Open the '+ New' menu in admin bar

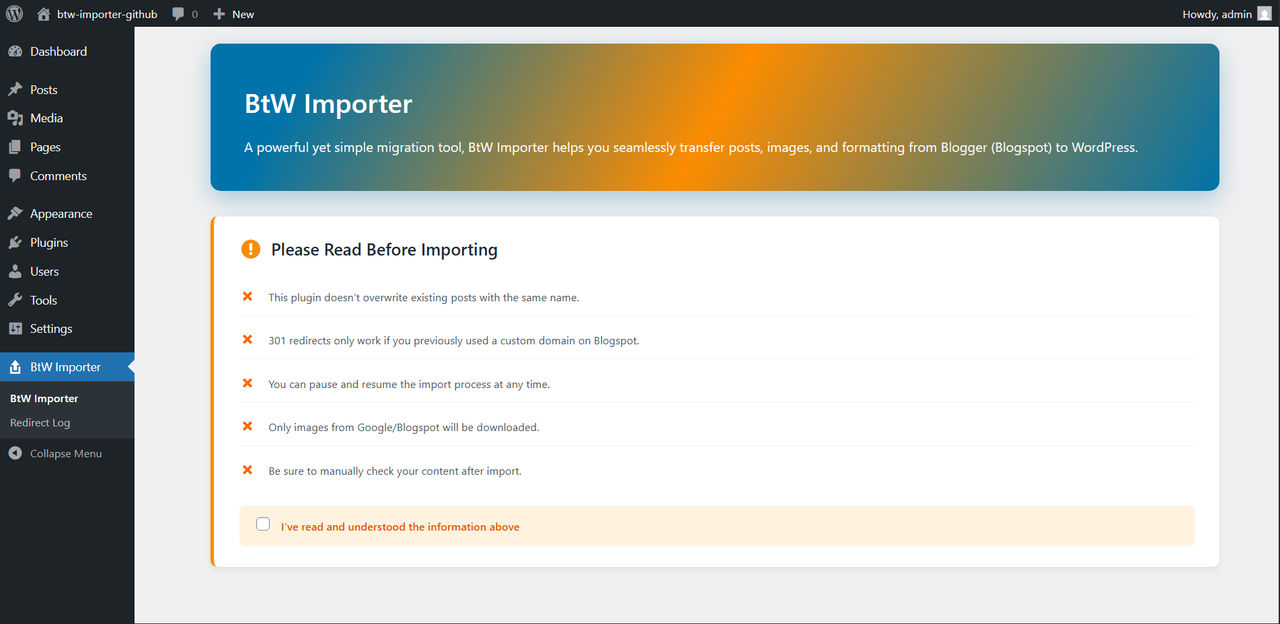(233, 13)
